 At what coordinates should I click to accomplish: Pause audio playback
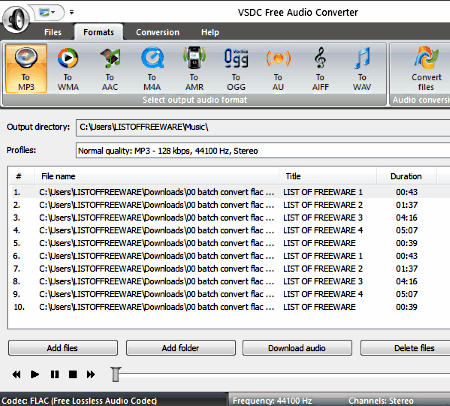tap(55, 375)
